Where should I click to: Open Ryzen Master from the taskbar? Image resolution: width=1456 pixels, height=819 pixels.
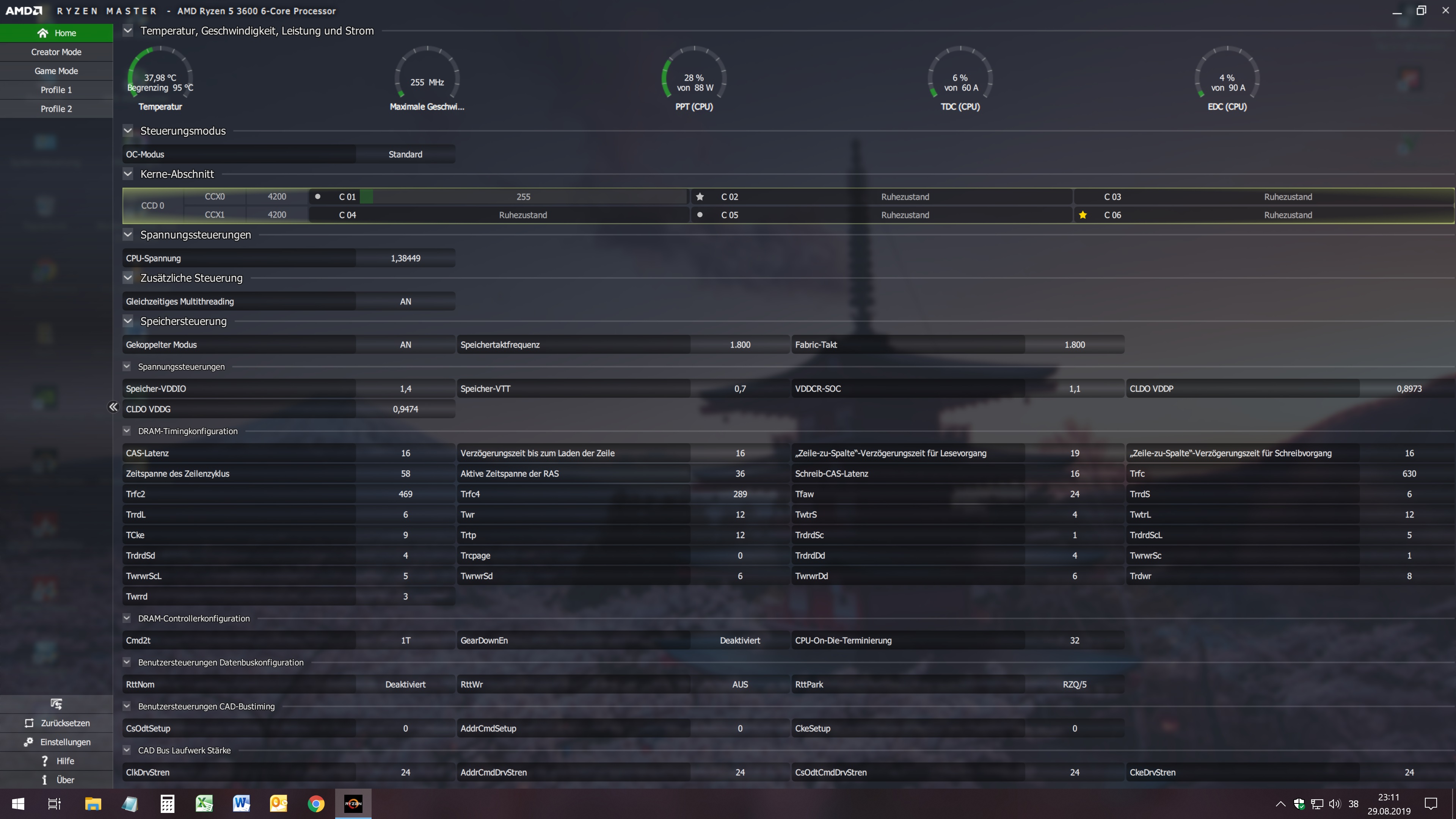pyautogui.click(x=353, y=803)
